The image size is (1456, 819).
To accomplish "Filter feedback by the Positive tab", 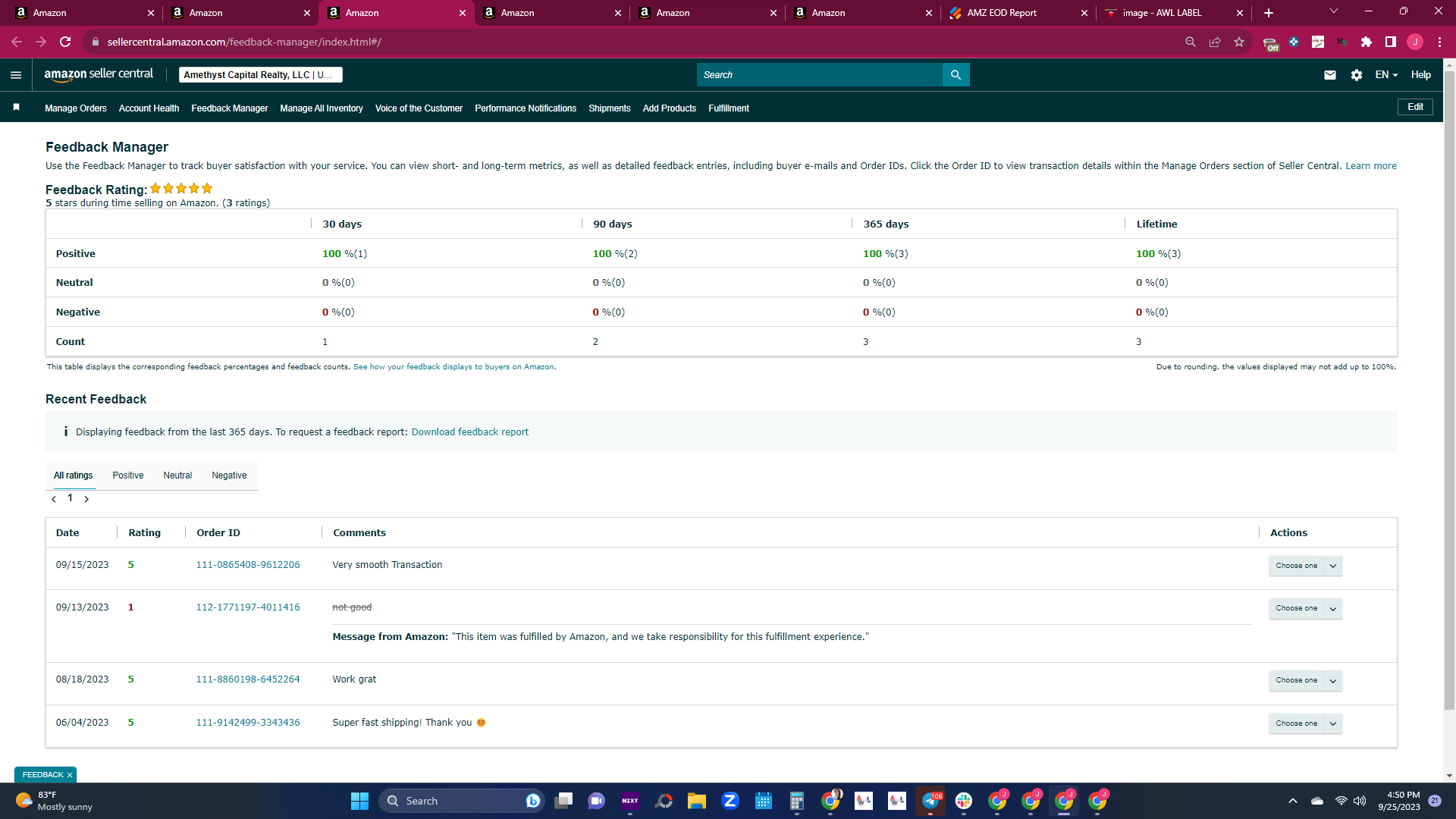I will pyautogui.click(x=128, y=475).
